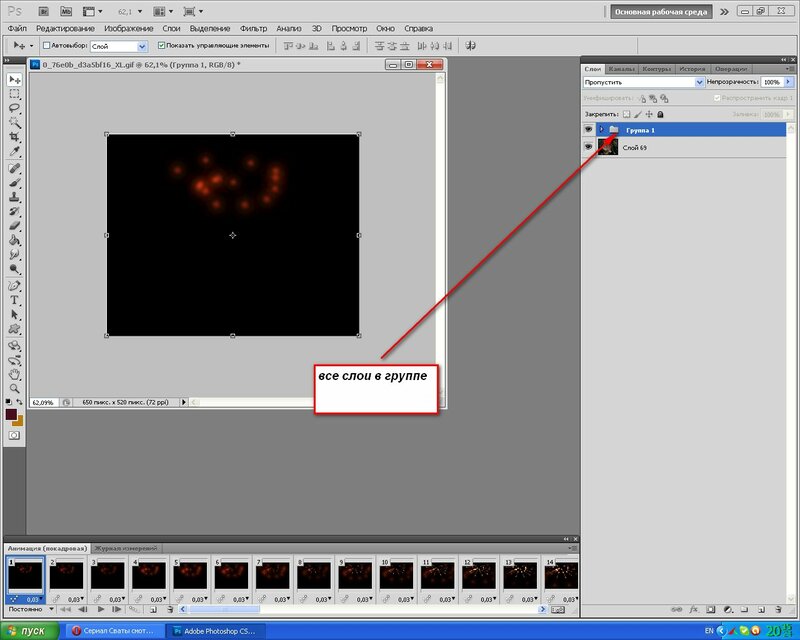This screenshot has width=800, height=640.
Task: Open the opacity slider arrow
Action: pyautogui.click(x=788, y=82)
